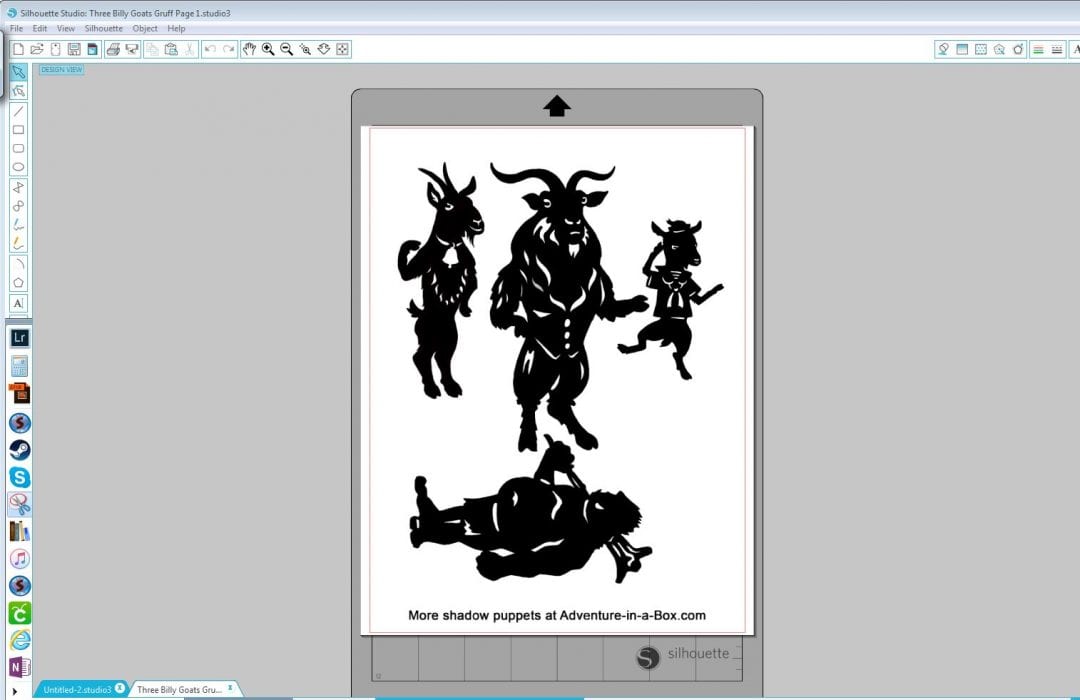Open the Silhouette menu
This screenshot has width=1080, height=700.
tap(103, 28)
